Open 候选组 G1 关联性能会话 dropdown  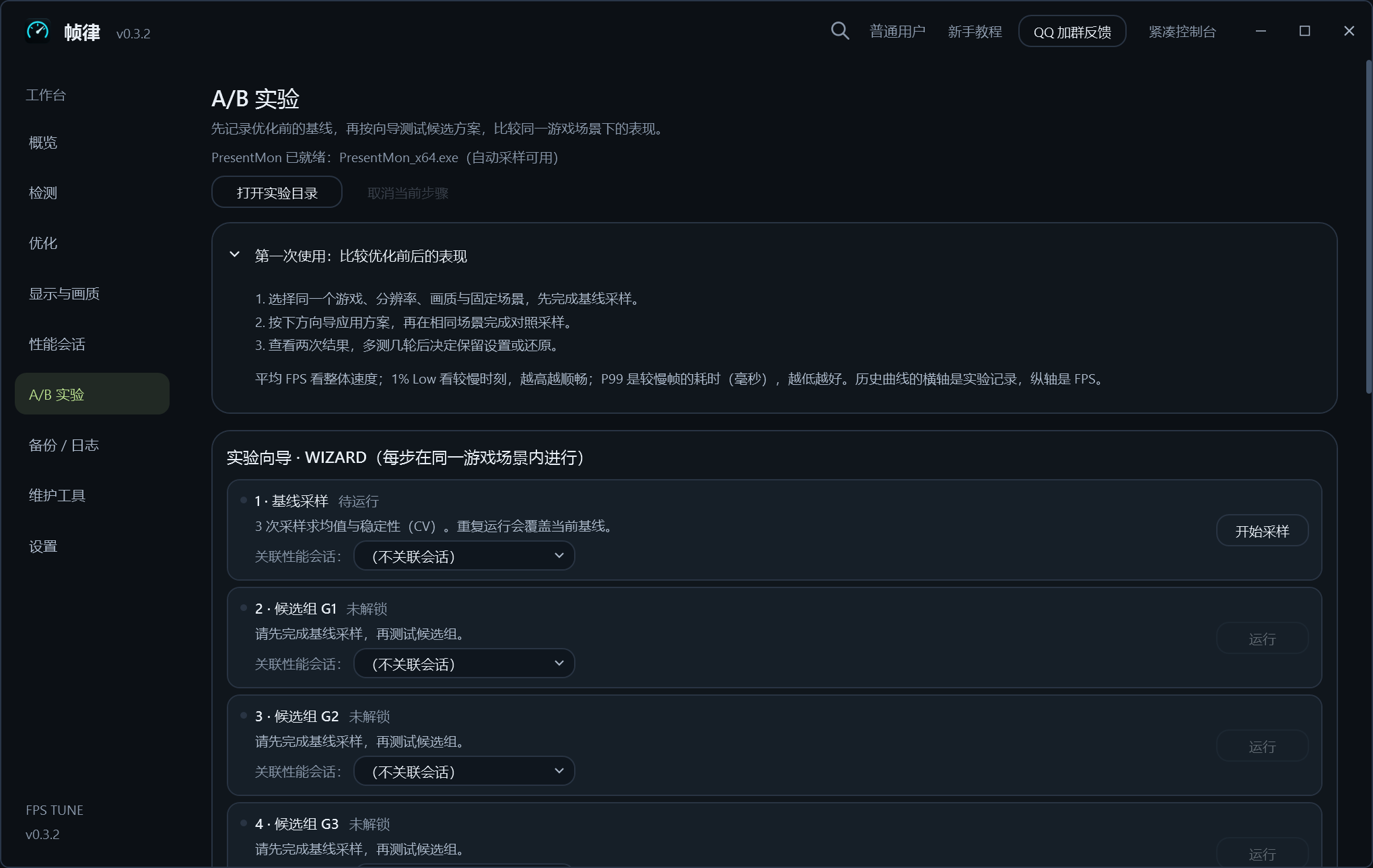[464, 663]
